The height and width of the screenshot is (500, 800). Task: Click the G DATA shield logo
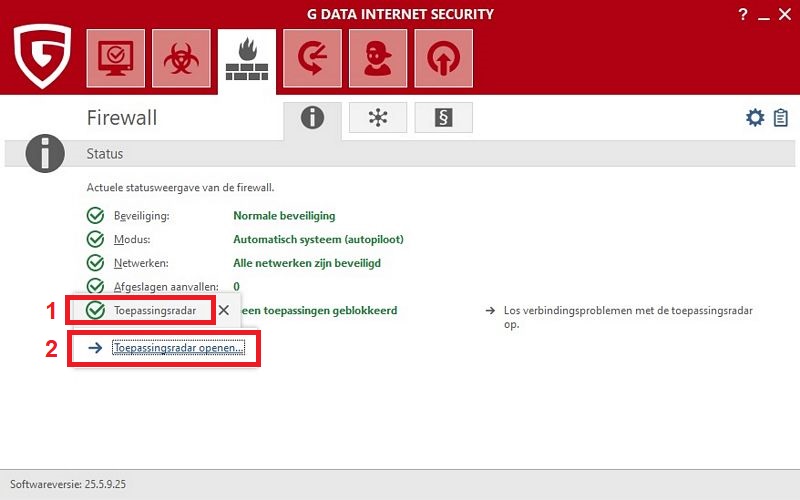[x=42, y=56]
